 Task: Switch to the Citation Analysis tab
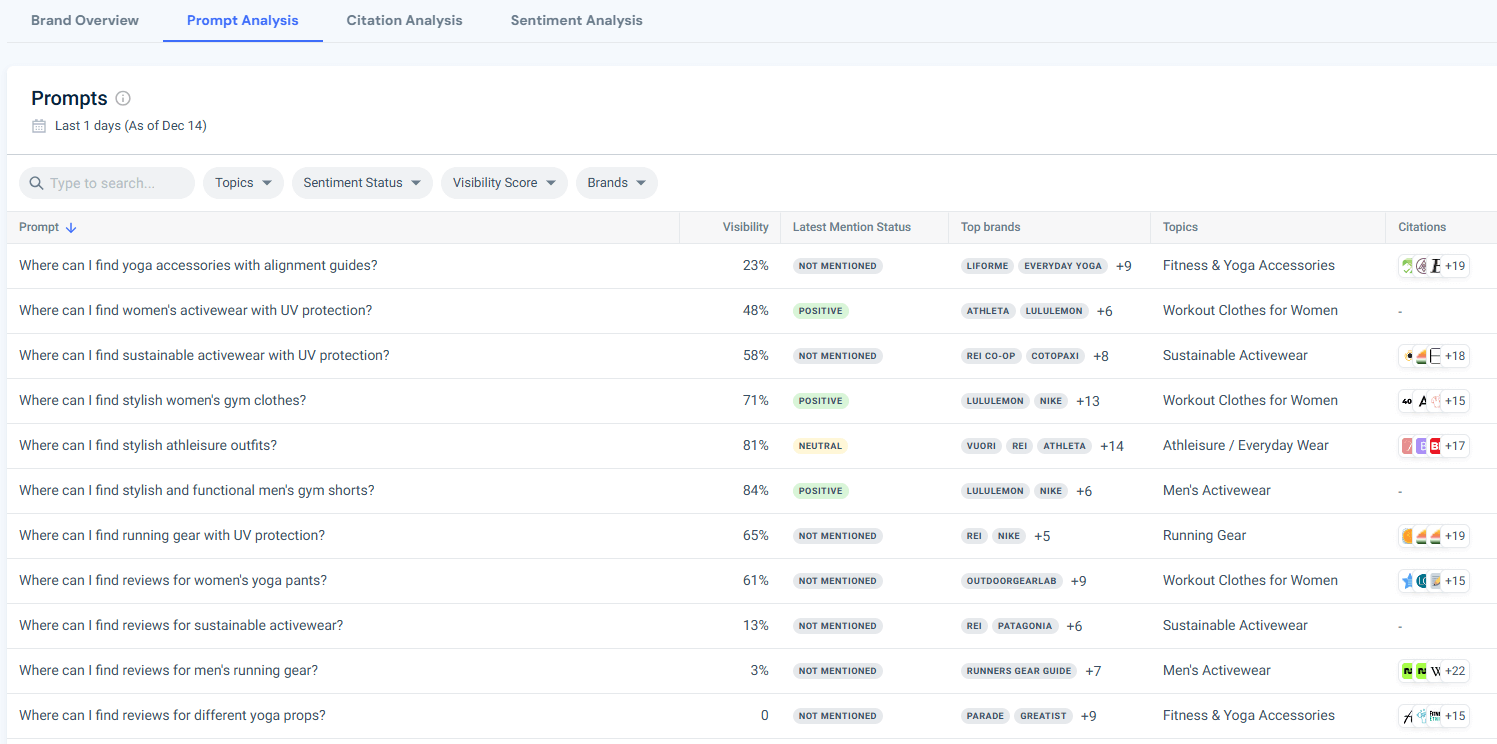click(404, 20)
